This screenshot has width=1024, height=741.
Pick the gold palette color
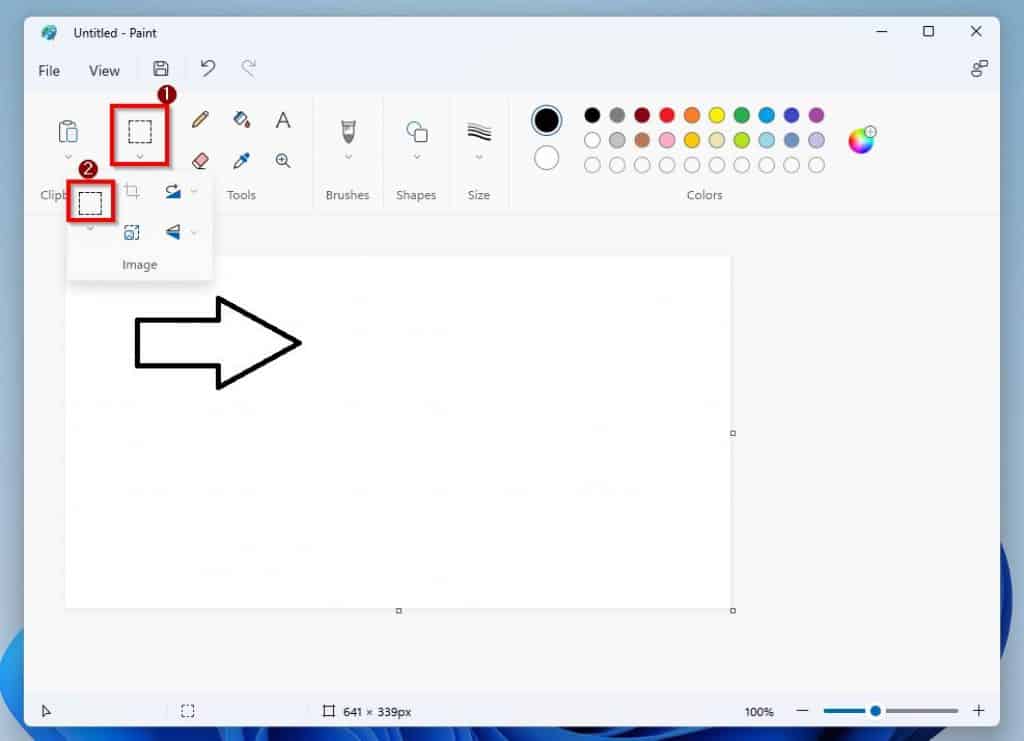pos(692,140)
